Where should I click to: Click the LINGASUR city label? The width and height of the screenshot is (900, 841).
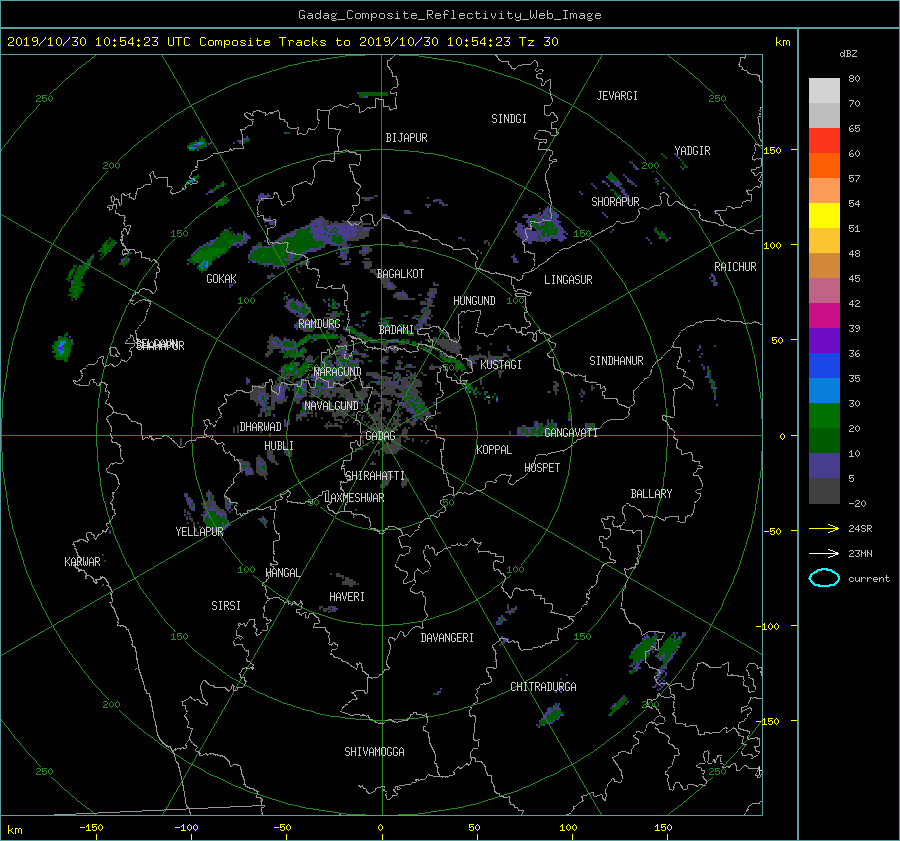pyautogui.click(x=568, y=280)
